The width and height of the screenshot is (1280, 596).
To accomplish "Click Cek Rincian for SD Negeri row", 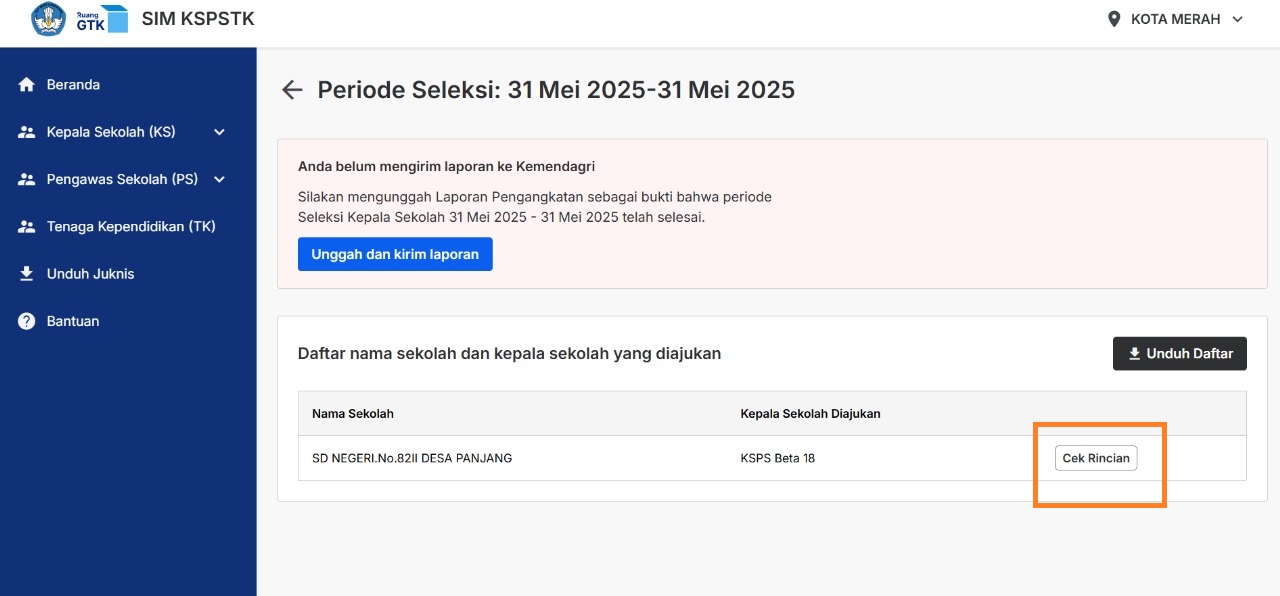I will point(1096,458).
